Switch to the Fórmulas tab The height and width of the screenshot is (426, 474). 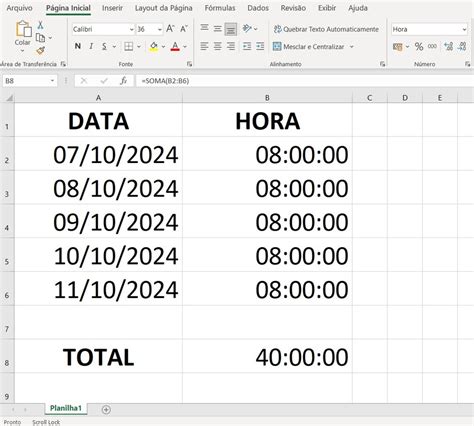tap(220, 8)
